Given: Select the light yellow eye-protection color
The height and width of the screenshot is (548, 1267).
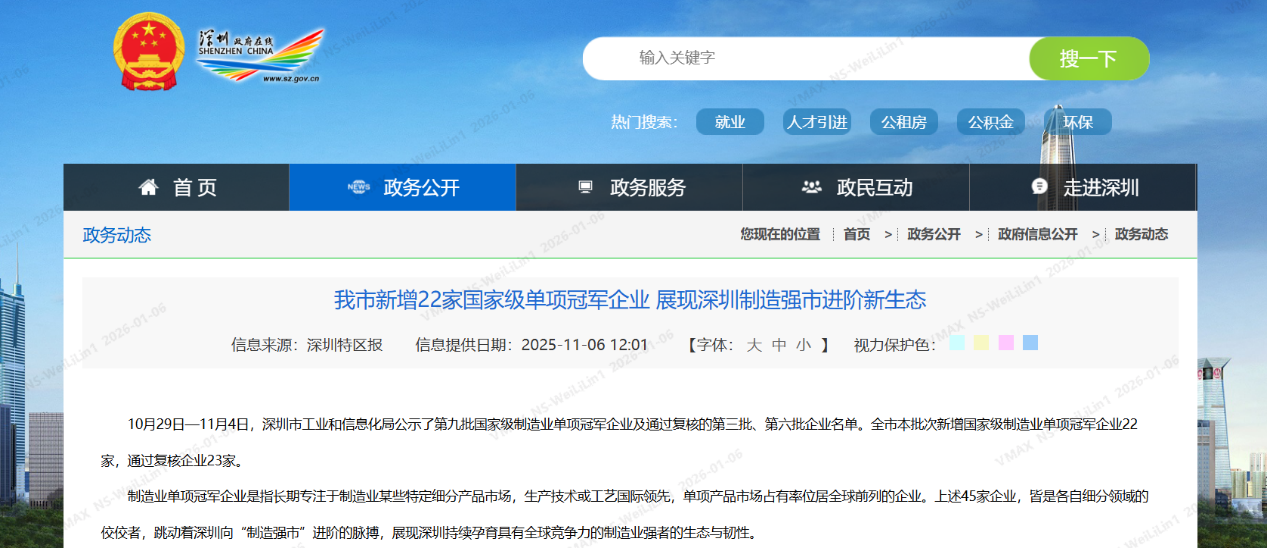Looking at the screenshot, I should tap(981, 343).
